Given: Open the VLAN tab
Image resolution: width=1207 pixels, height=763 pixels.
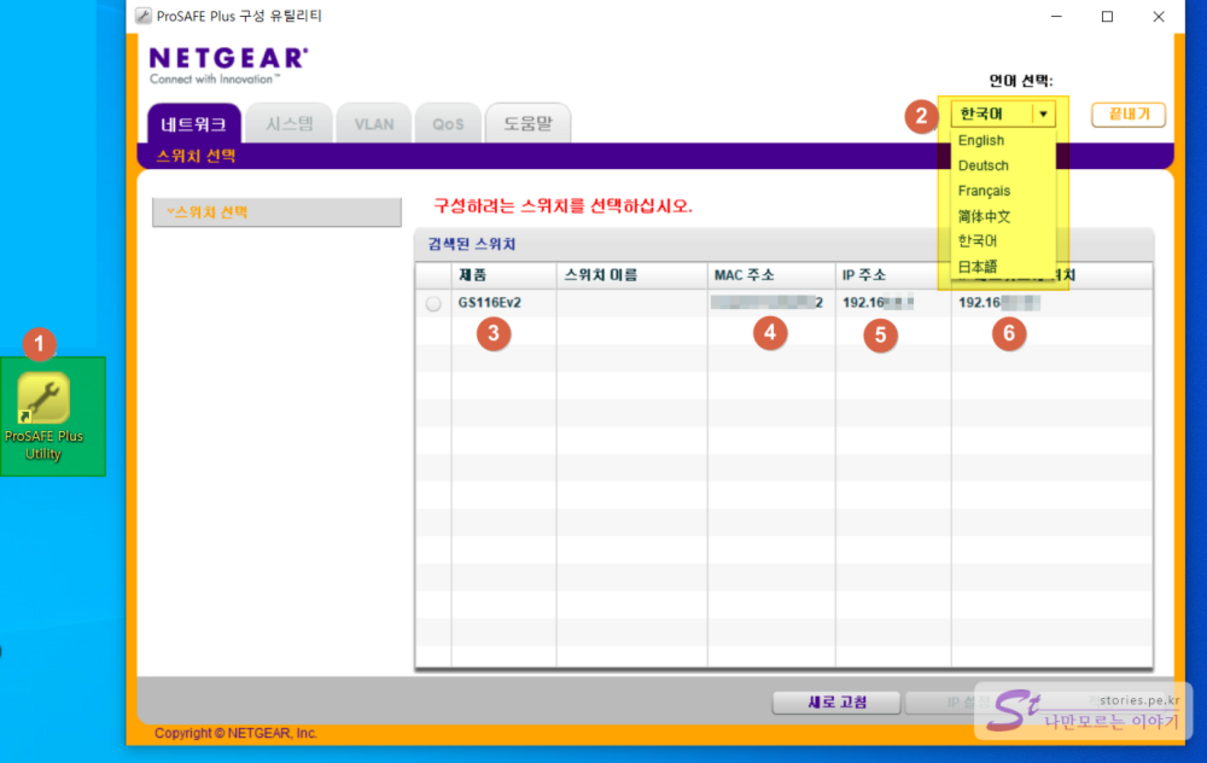Looking at the screenshot, I should (x=374, y=125).
